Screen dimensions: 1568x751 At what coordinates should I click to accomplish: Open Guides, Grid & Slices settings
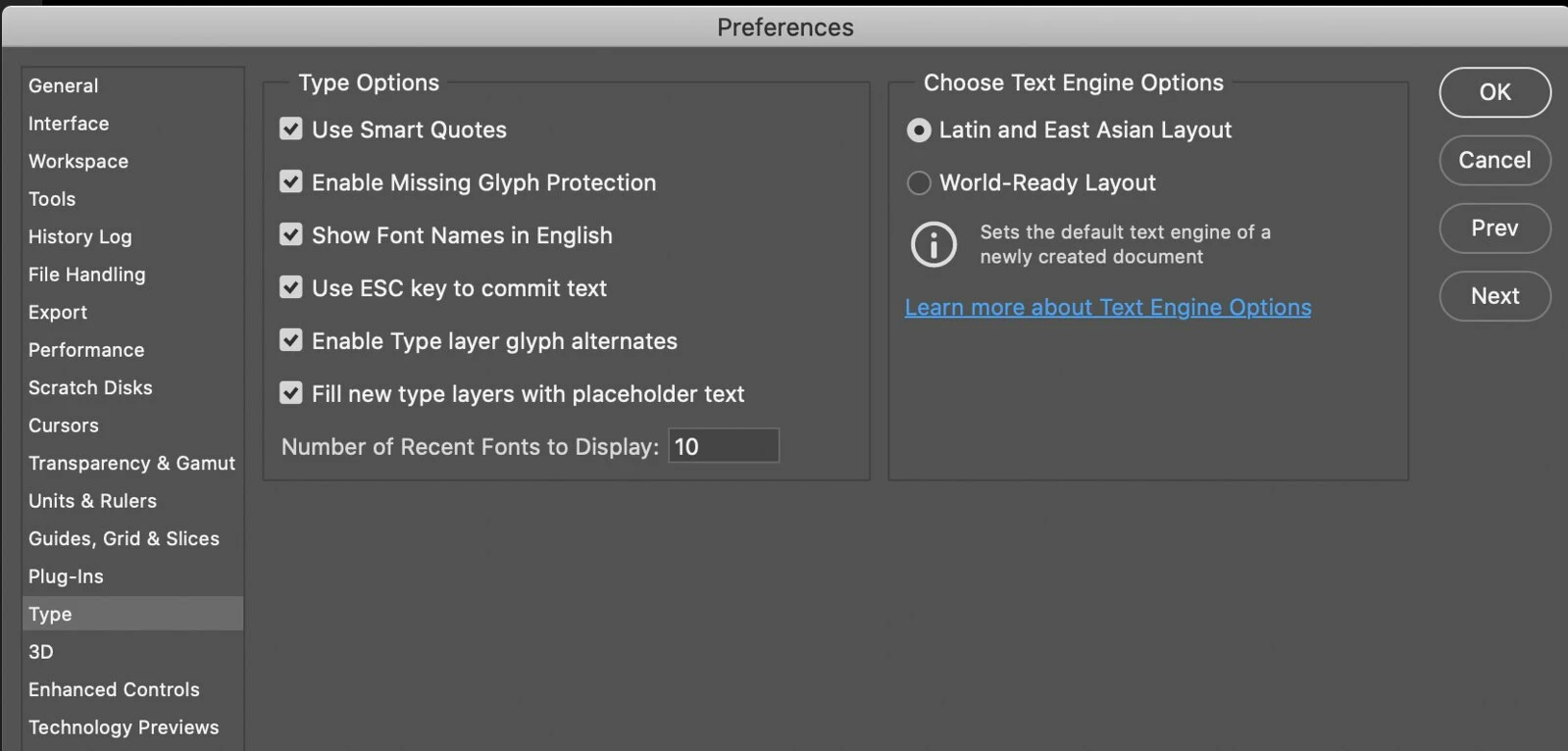coord(124,539)
